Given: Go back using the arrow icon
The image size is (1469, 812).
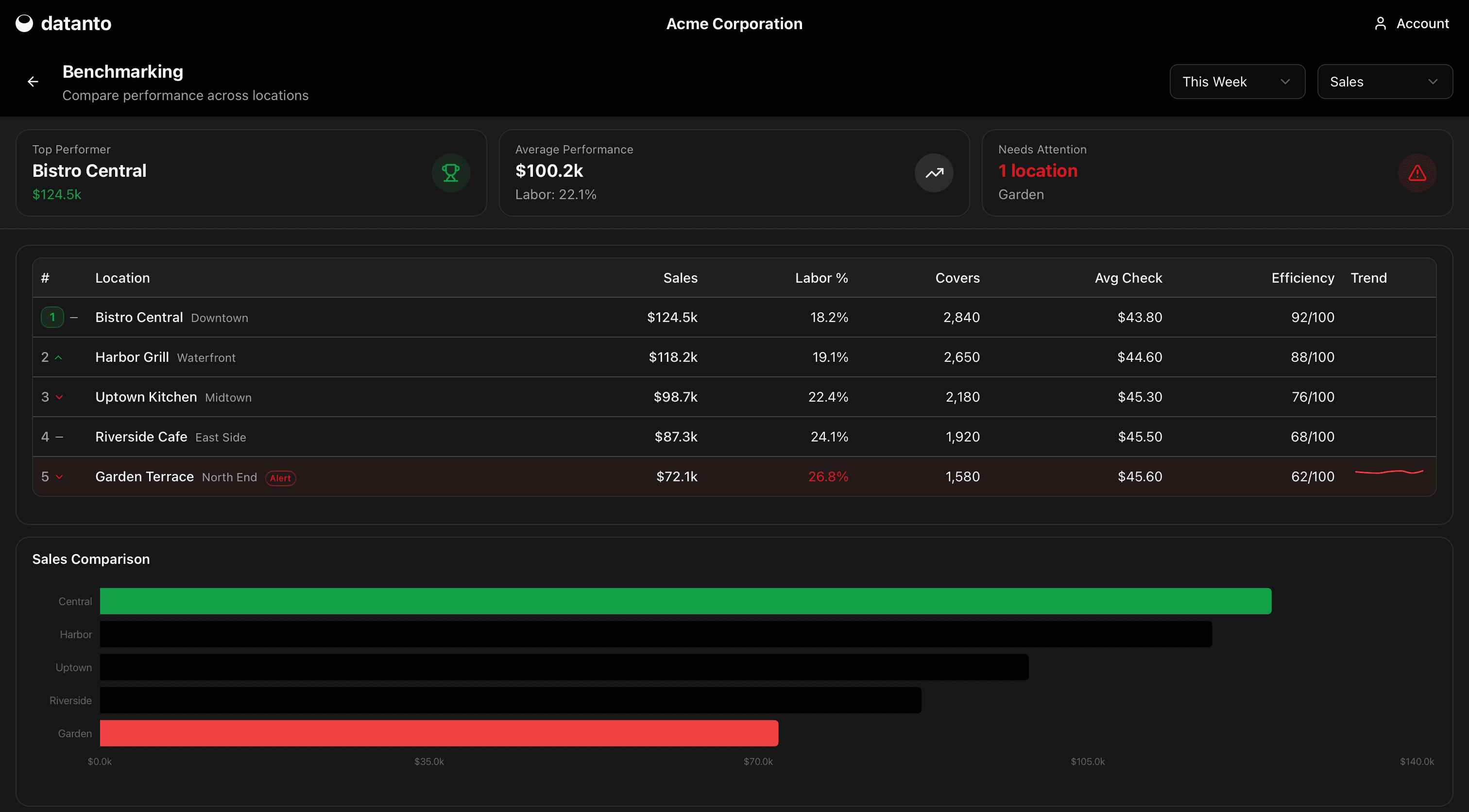Looking at the screenshot, I should [33, 82].
